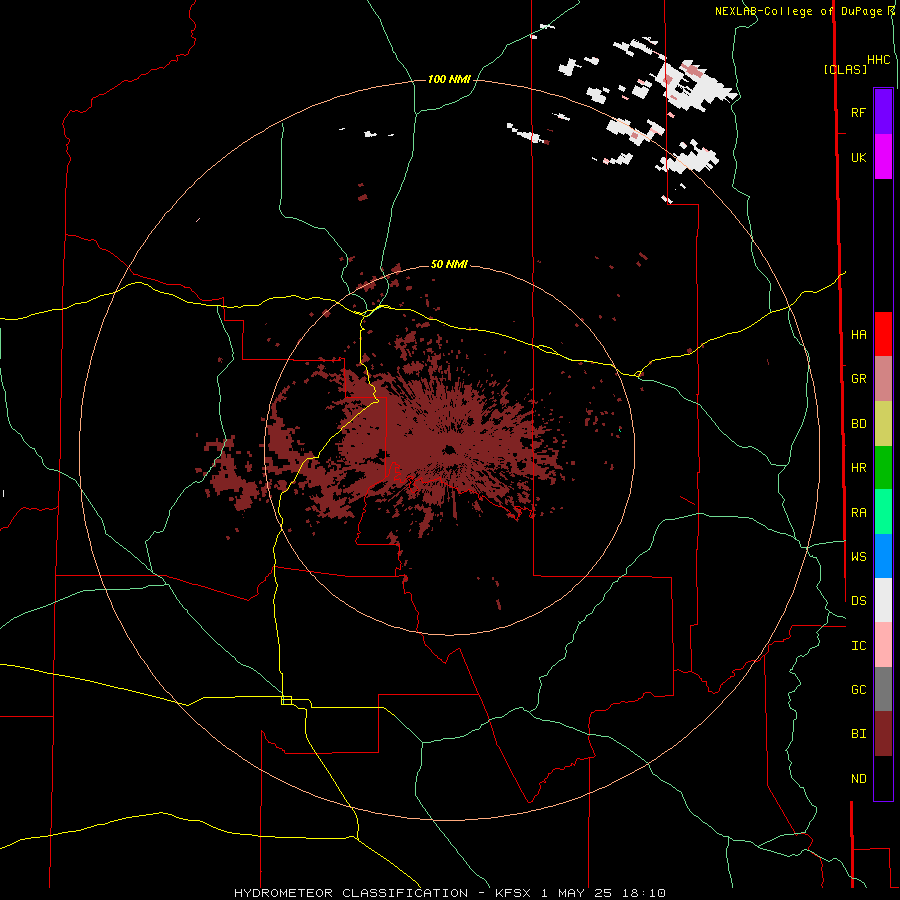Click the IC legend label
This screenshot has height=900, width=900.
point(858,646)
